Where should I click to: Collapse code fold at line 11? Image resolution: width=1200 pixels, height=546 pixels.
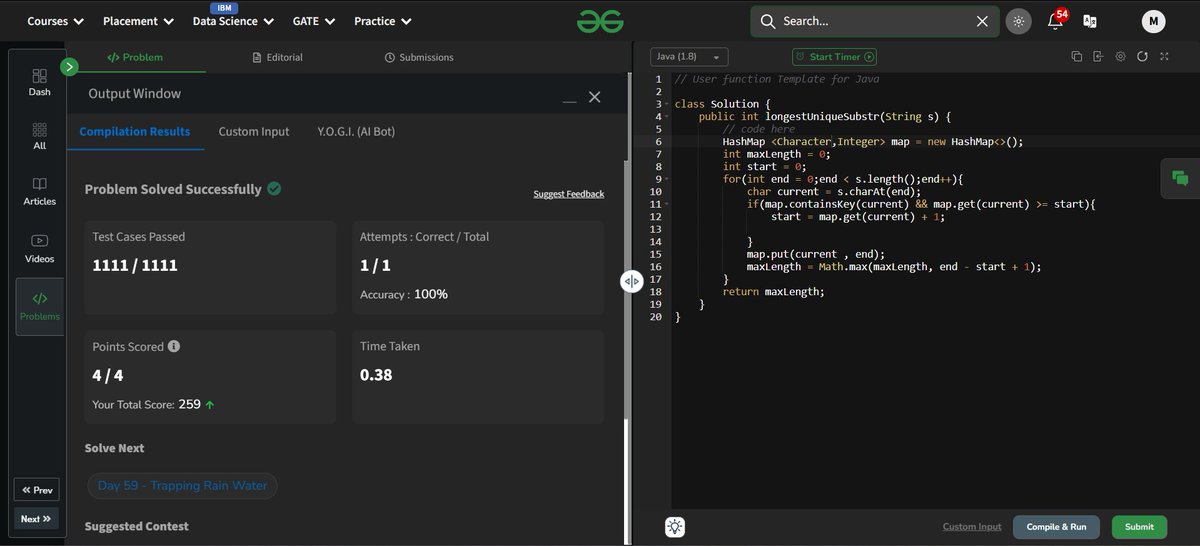click(x=666, y=204)
